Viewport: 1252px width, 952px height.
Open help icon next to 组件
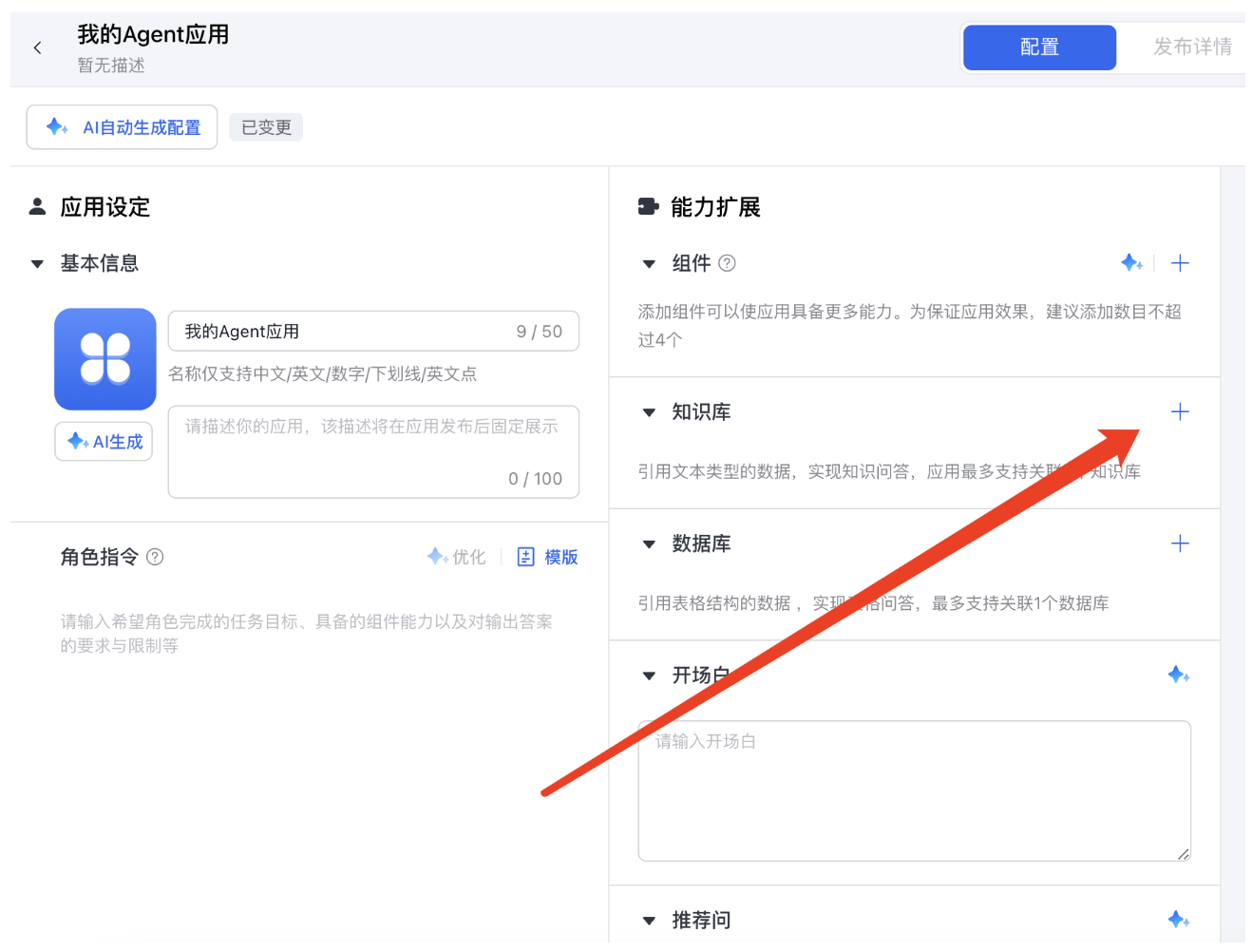click(x=727, y=263)
